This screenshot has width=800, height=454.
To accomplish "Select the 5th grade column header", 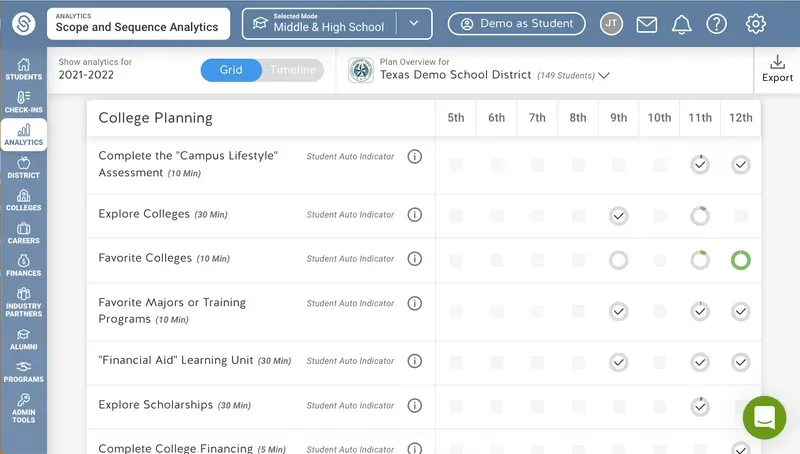I will pyautogui.click(x=456, y=118).
